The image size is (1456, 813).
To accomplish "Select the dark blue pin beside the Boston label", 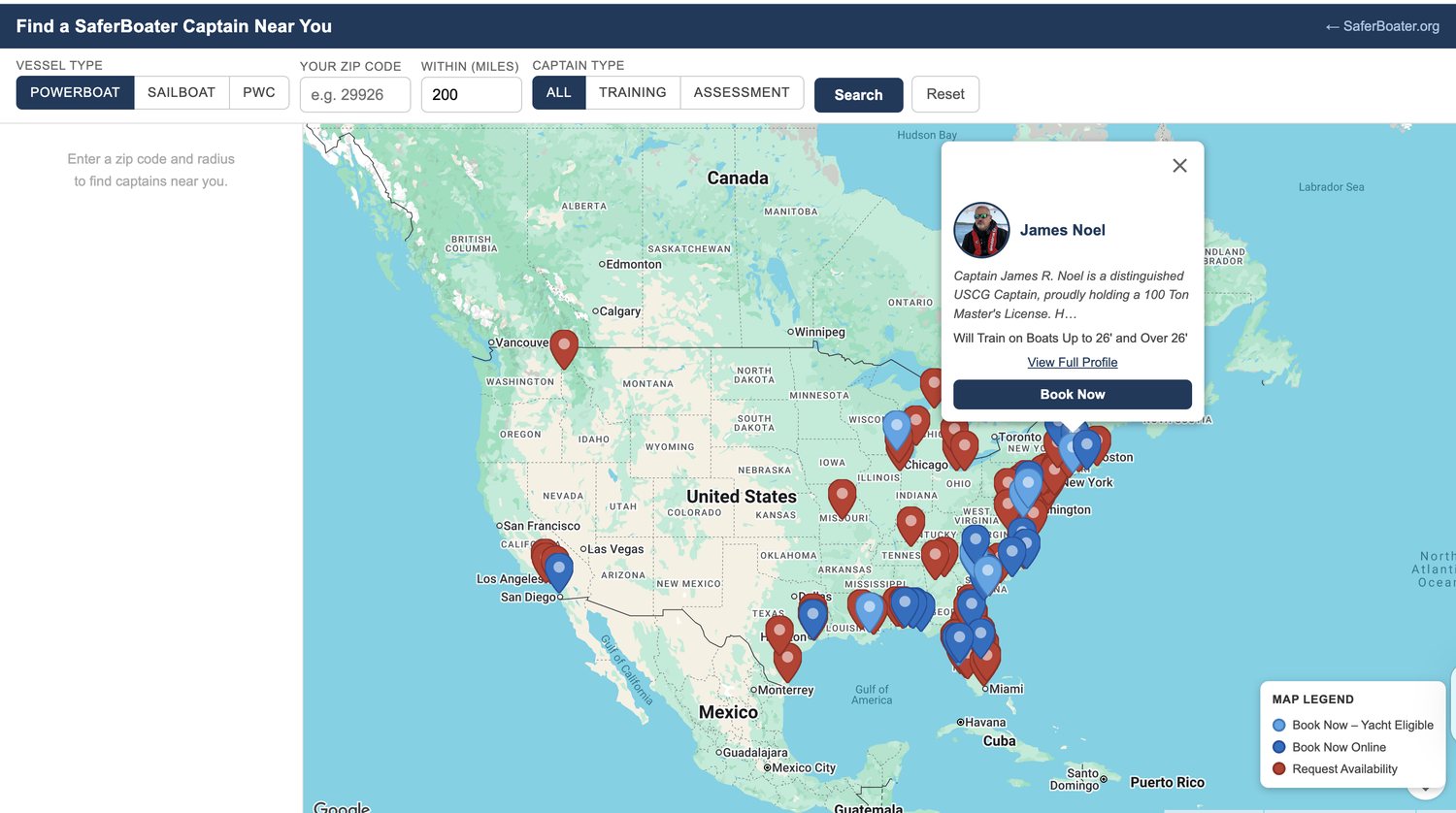I will click(1087, 448).
